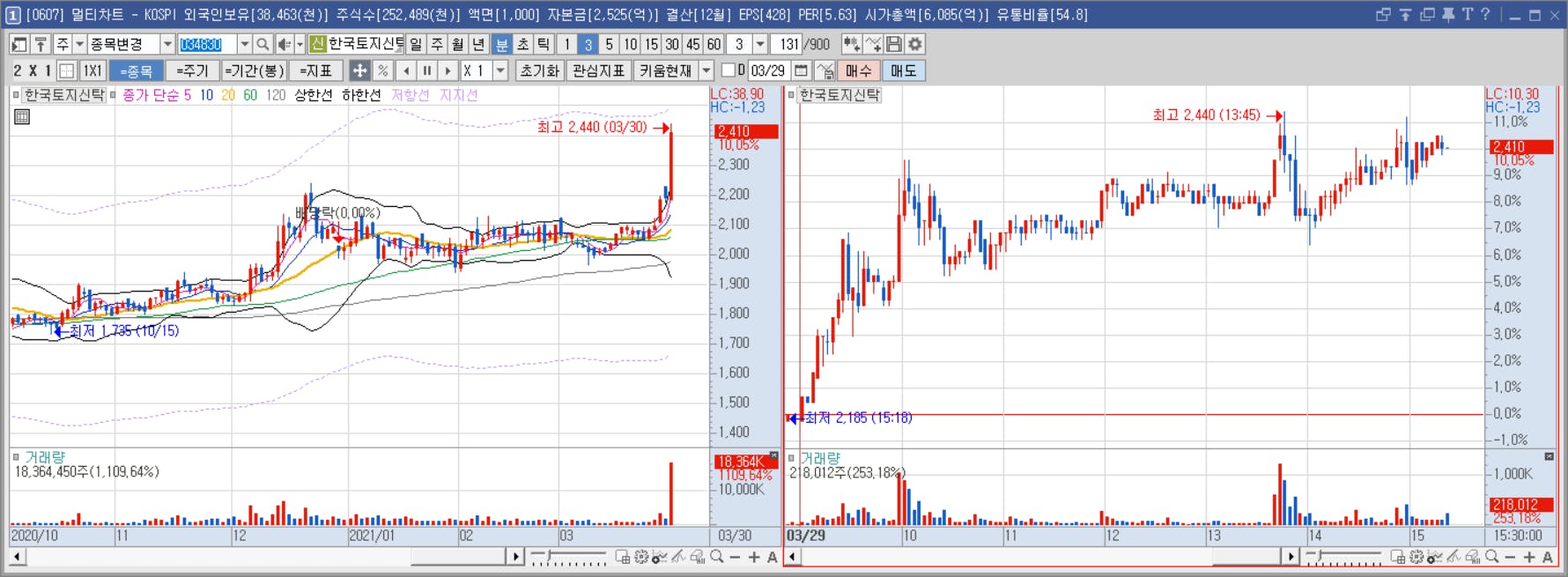The height and width of the screenshot is (577, 1568).
Task: Open the 종목변경 dropdown
Action: tap(131, 44)
